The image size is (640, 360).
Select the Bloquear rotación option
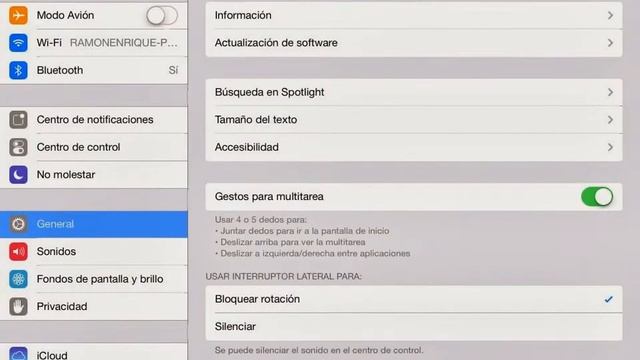[x=414, y=299]
